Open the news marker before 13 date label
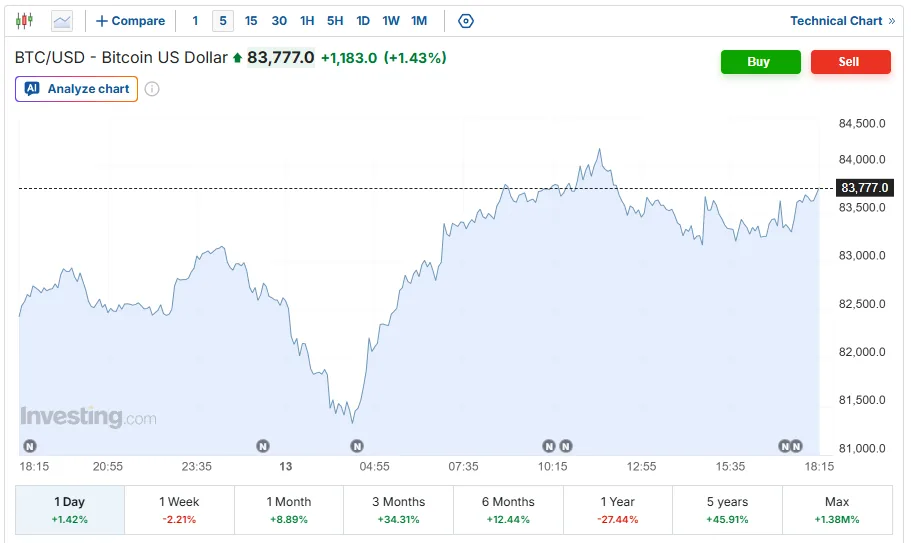This screenshot has width=911, height=543. (x=263, y=446)
